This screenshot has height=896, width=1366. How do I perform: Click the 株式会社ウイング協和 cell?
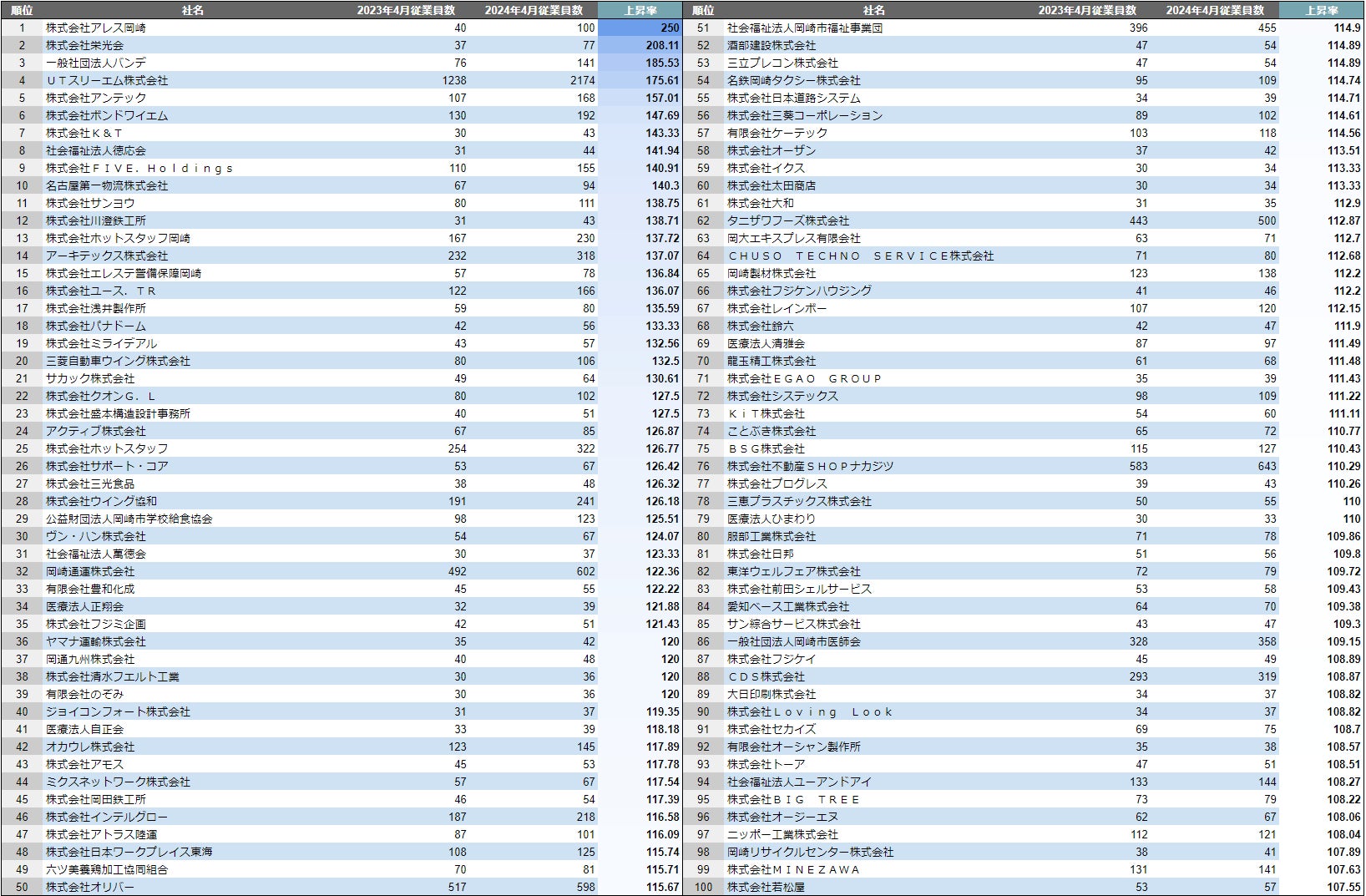tap(101, 501)
